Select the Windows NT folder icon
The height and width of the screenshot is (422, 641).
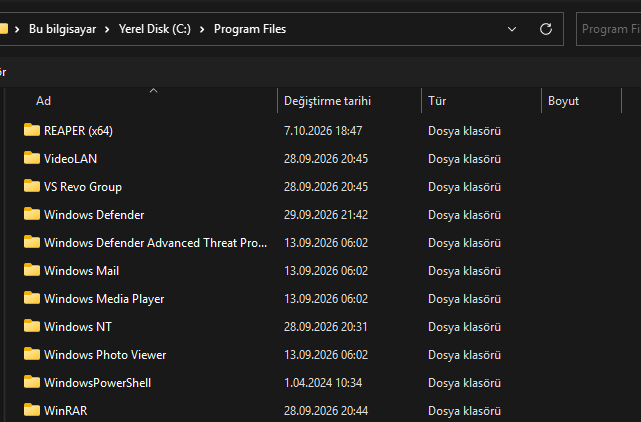click(x=31, y=326)
